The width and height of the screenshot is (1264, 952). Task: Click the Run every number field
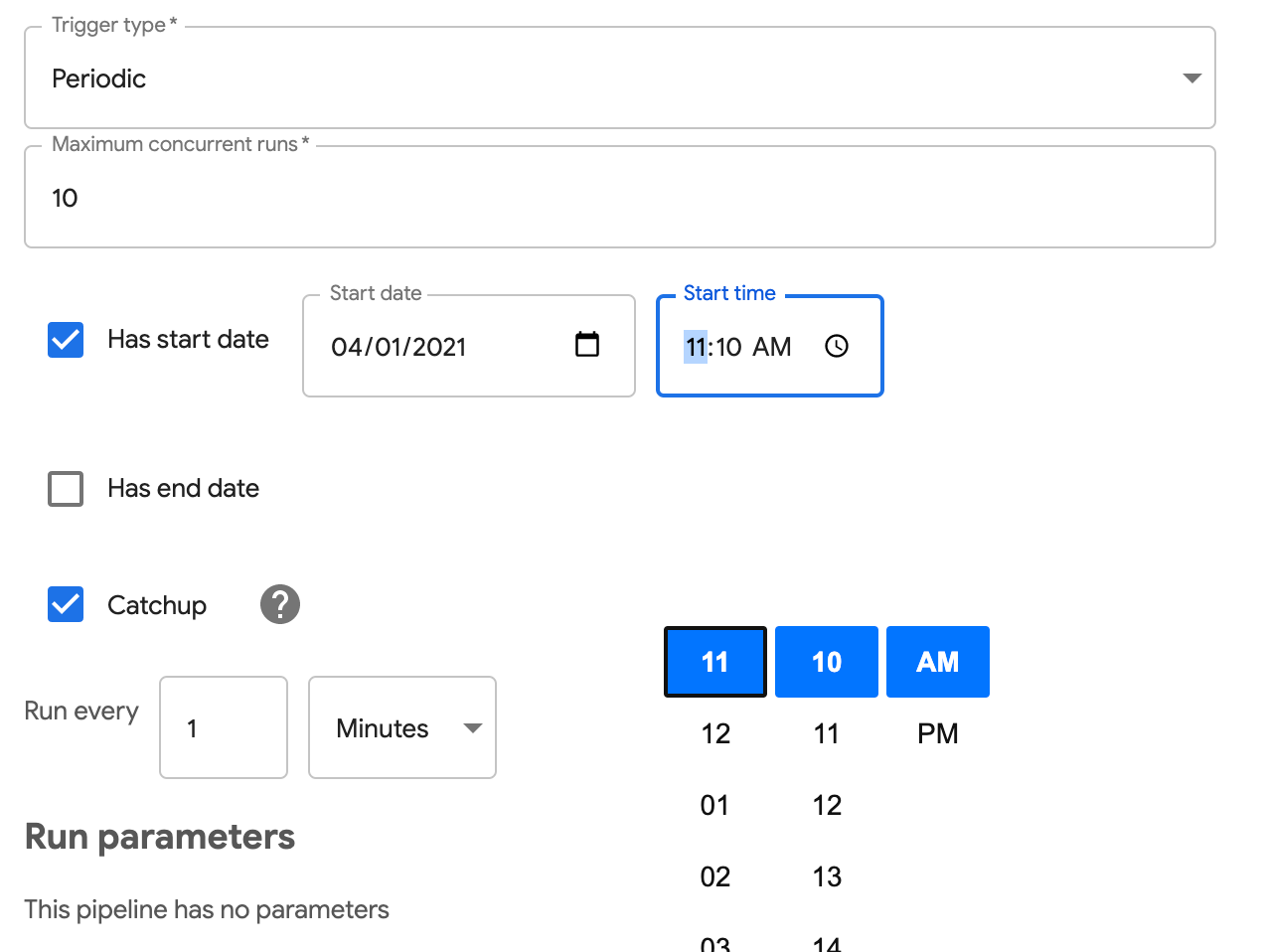point(224,727)
